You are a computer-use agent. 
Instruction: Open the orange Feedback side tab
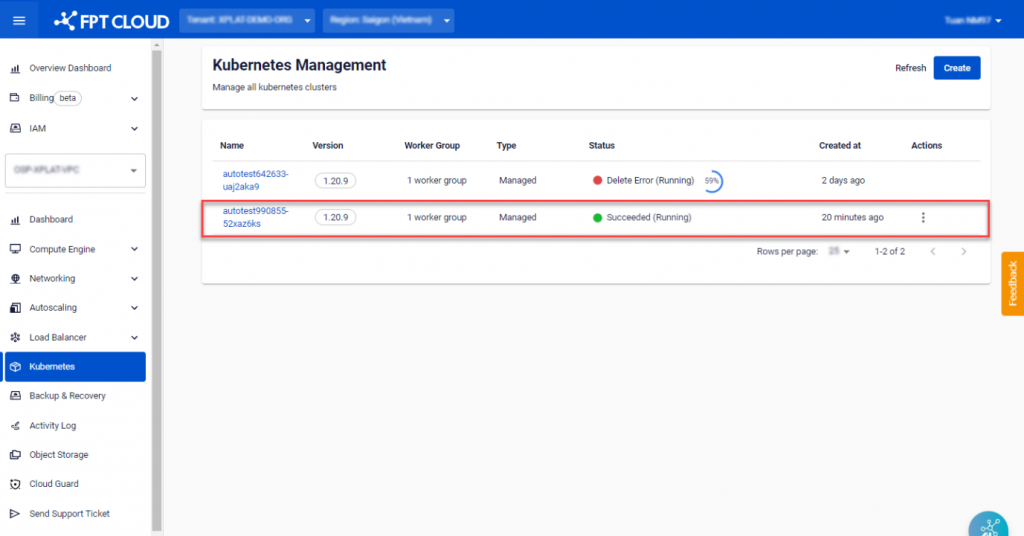(x=1012, y=283)
